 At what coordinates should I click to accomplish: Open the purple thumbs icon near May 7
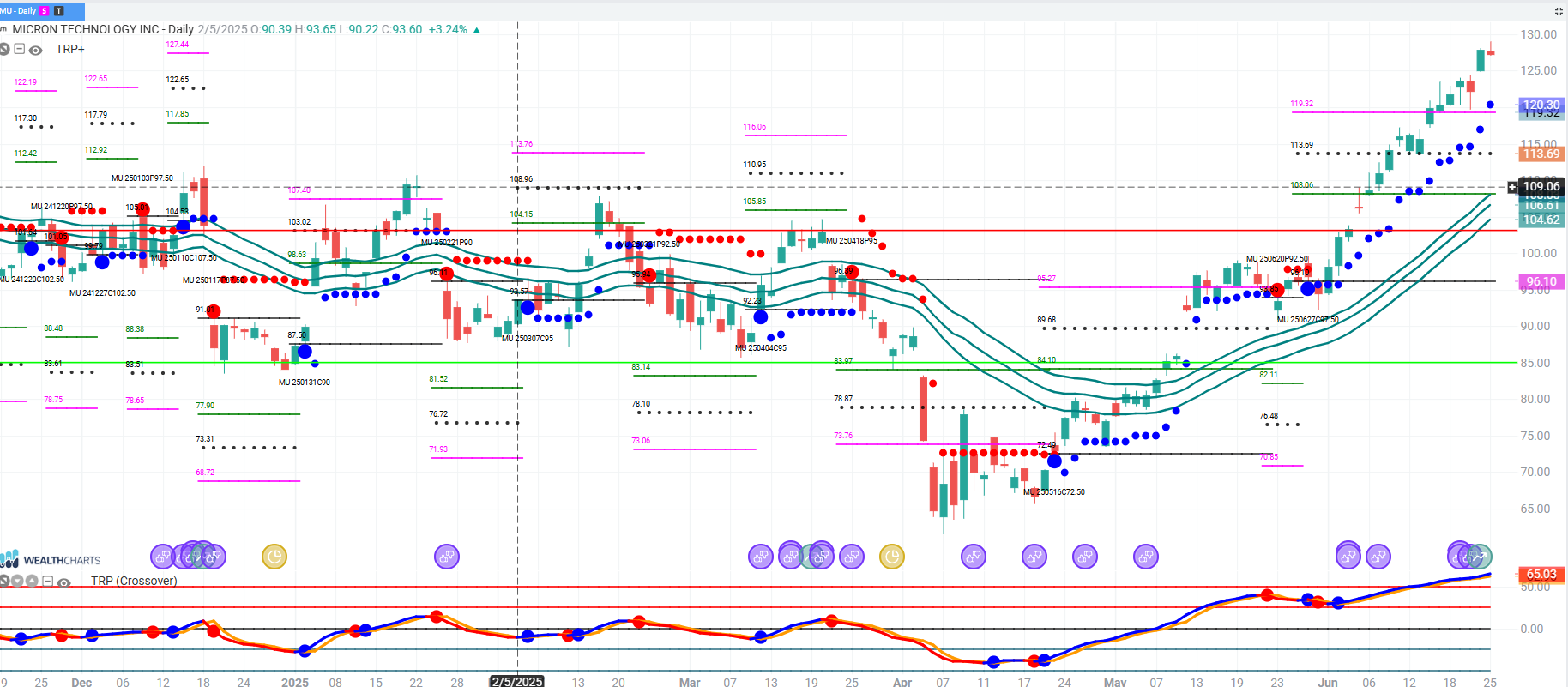point(1146,557)
